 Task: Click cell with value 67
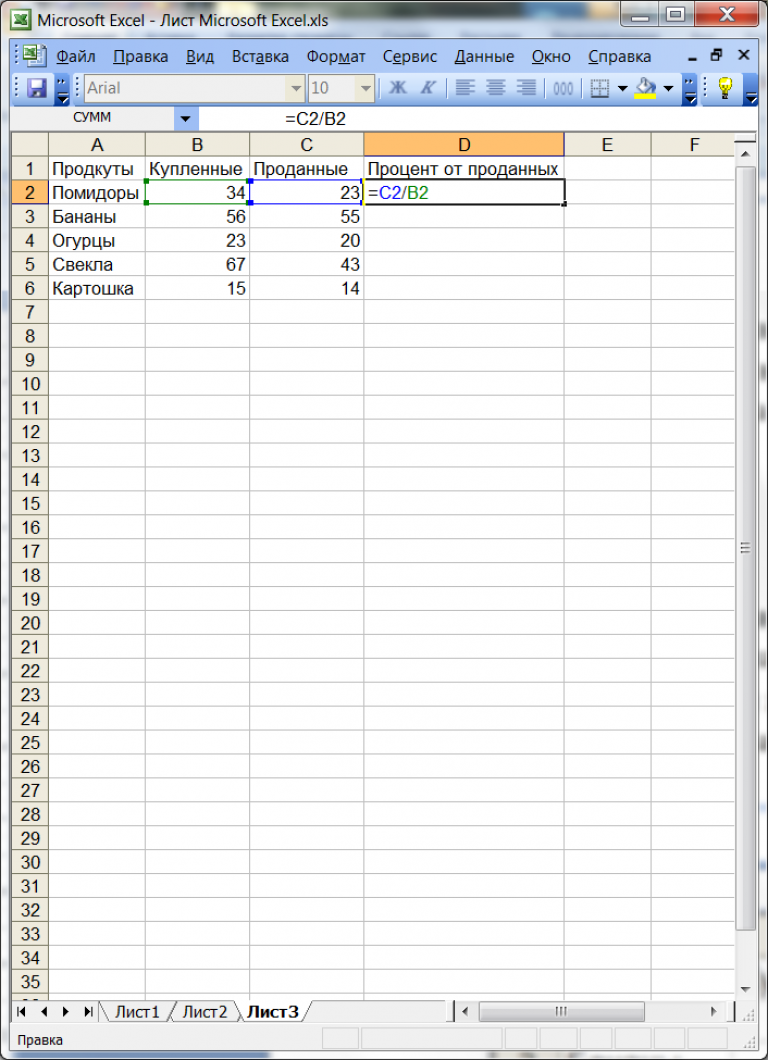pos(197,264)
